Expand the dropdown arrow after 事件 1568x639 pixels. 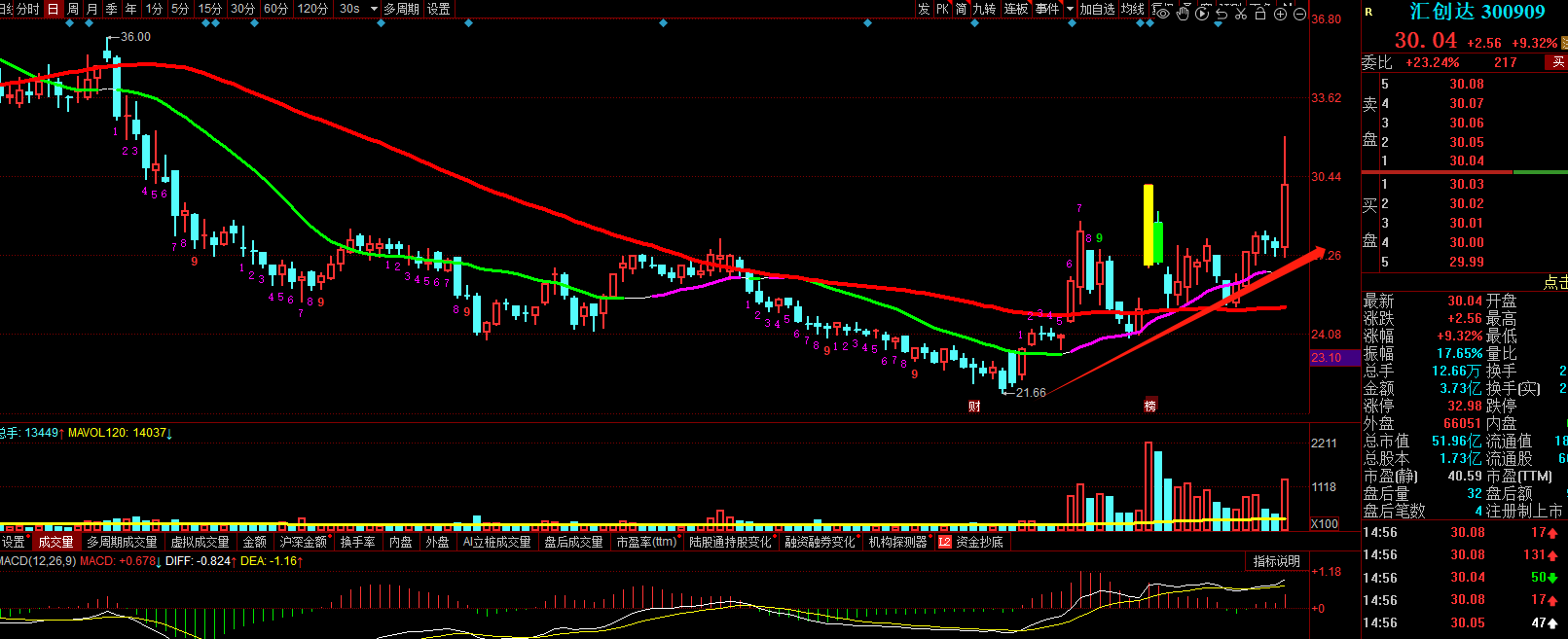(x=1070, y=9)
